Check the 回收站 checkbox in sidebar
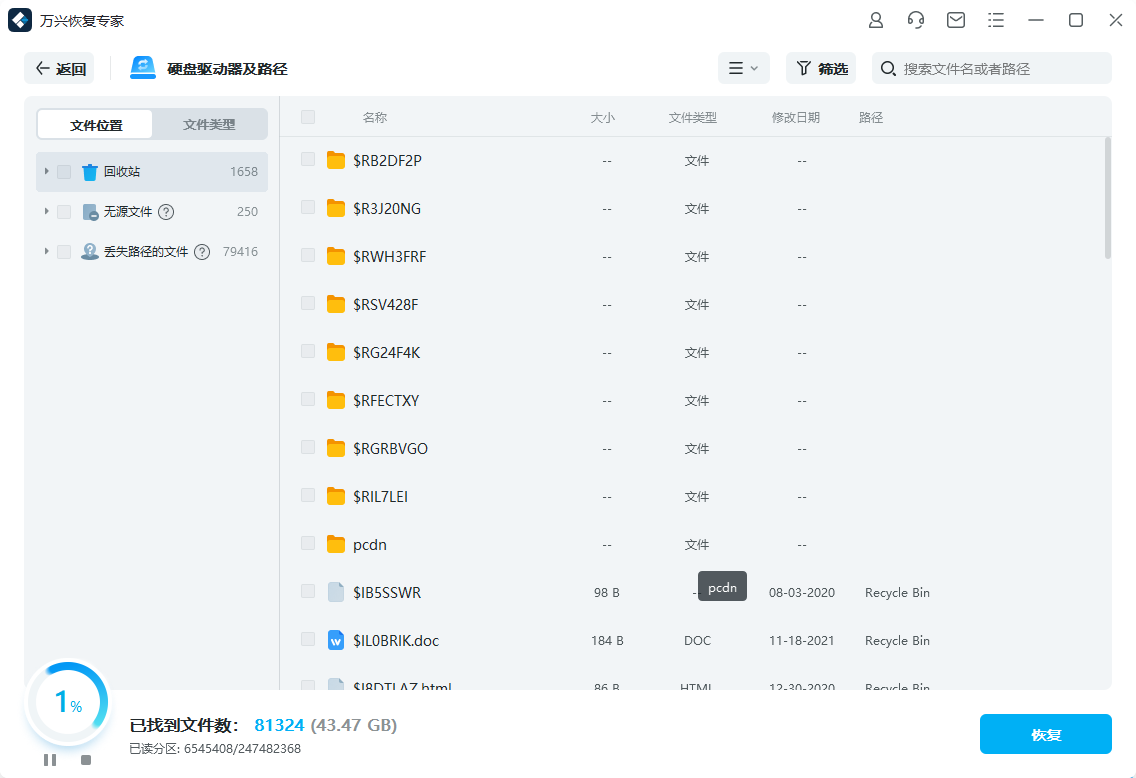1136x778 pixels. pyautogui.click(x=64, y=171)
